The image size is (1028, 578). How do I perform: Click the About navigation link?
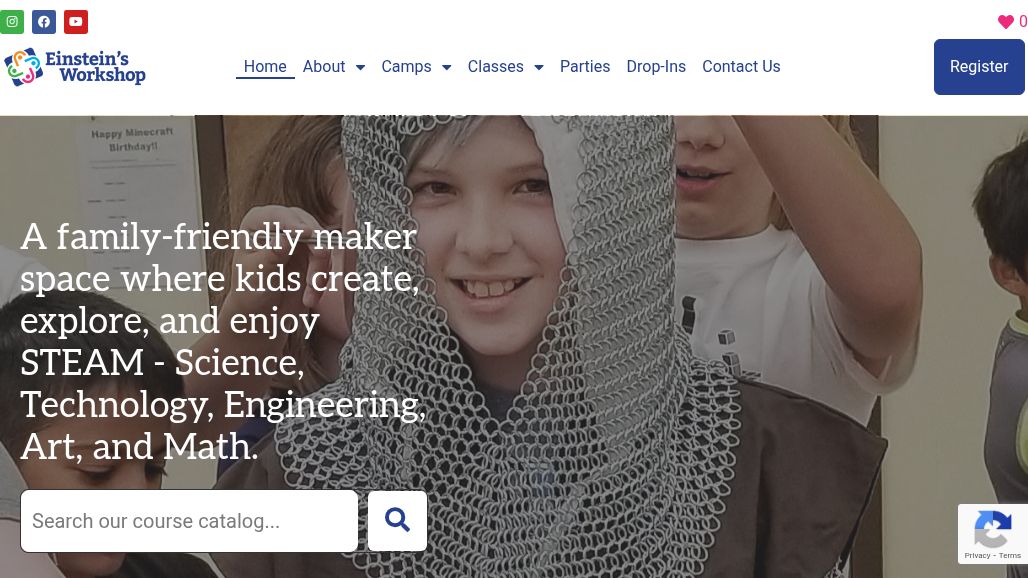(x=324, y=66)
